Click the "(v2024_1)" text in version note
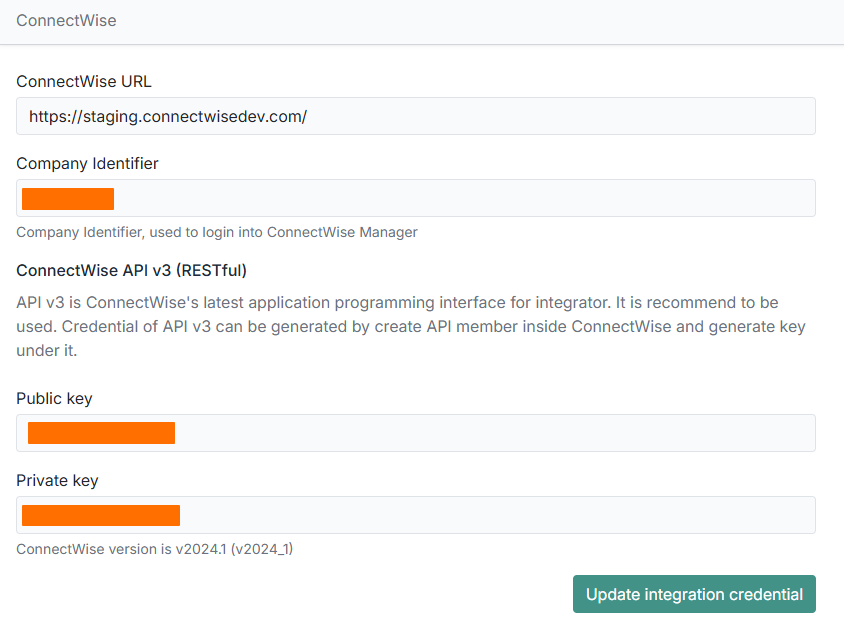Screen dimensions: 844x634 (x=261, y=549)
